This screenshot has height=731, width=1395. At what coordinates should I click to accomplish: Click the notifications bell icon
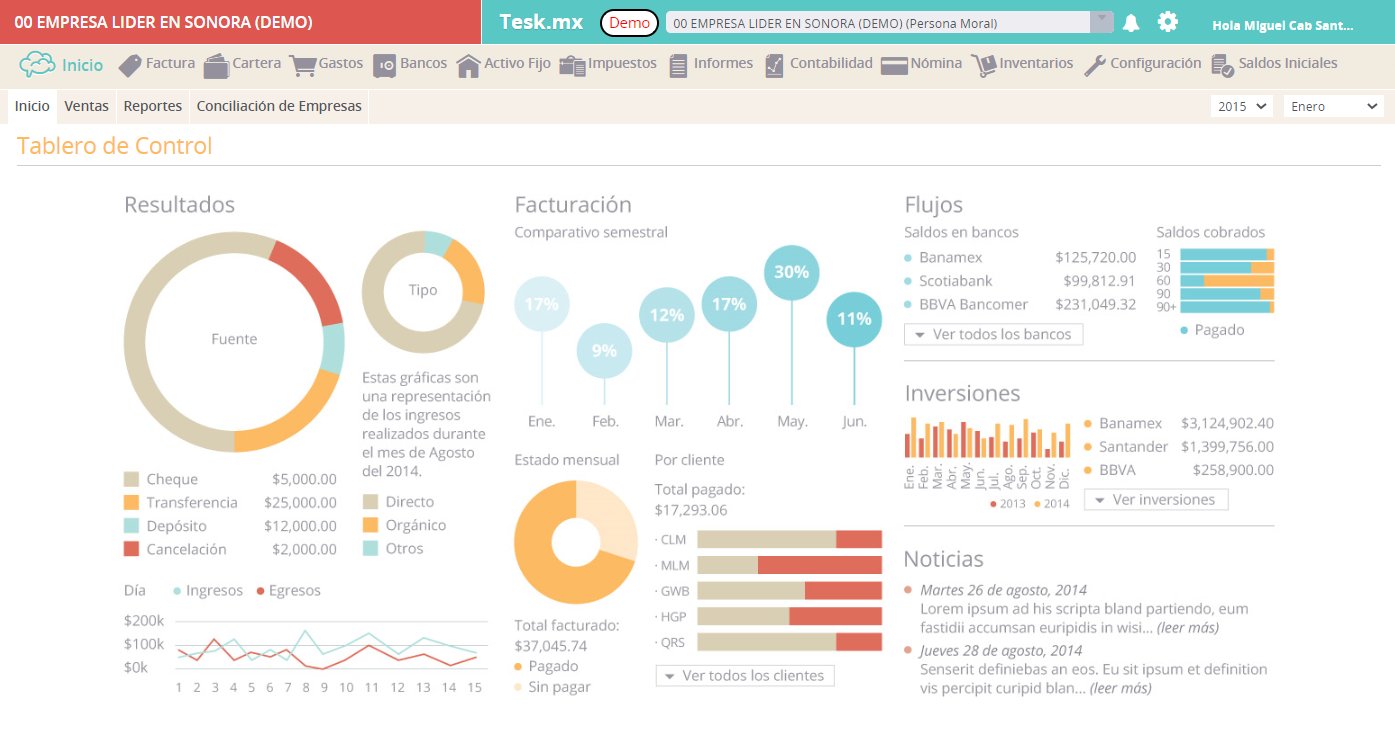click(1131, 22)
